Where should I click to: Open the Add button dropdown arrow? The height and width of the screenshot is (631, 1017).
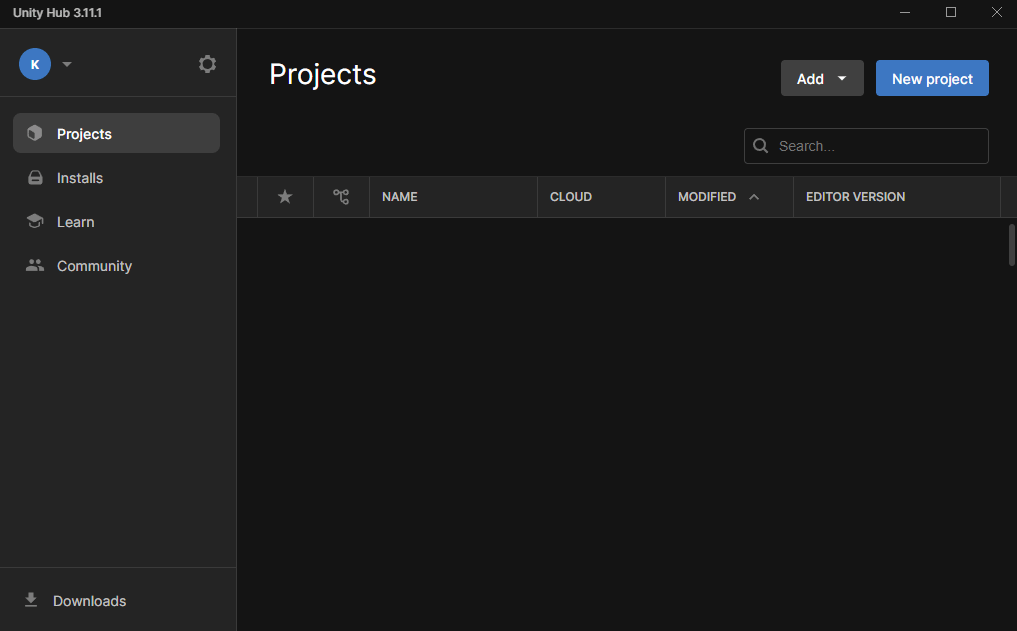[x=842, y=79]
